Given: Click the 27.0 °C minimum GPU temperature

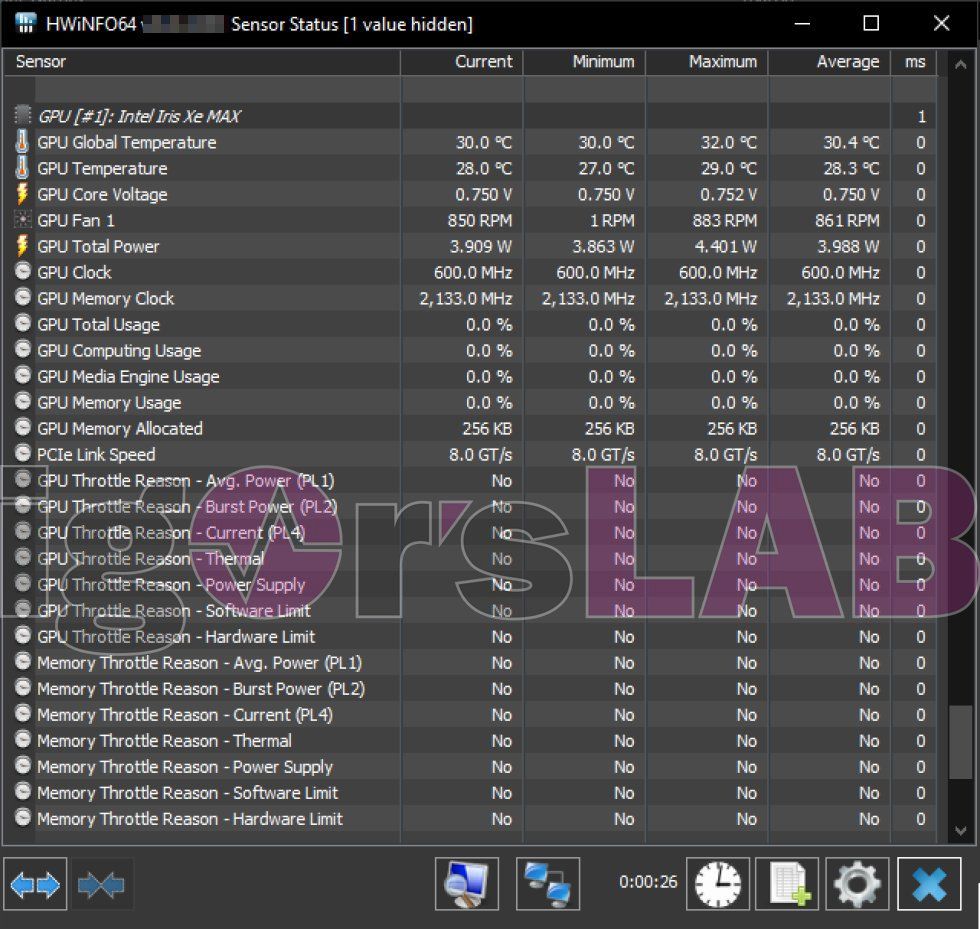Looking at the screenshot, I should point(606,169).
